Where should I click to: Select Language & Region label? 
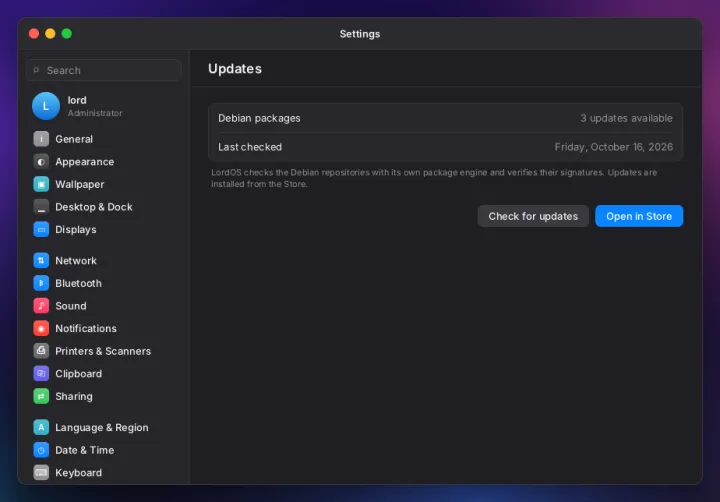(x=101, y=427)
